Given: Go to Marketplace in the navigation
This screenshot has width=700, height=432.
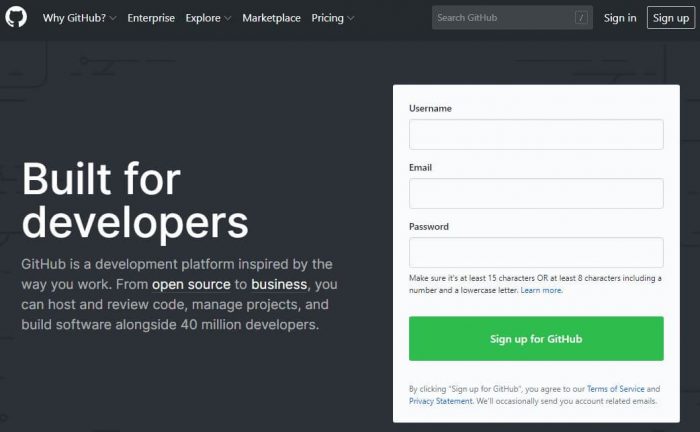Looking at the screenshot, I should point(271,18).
